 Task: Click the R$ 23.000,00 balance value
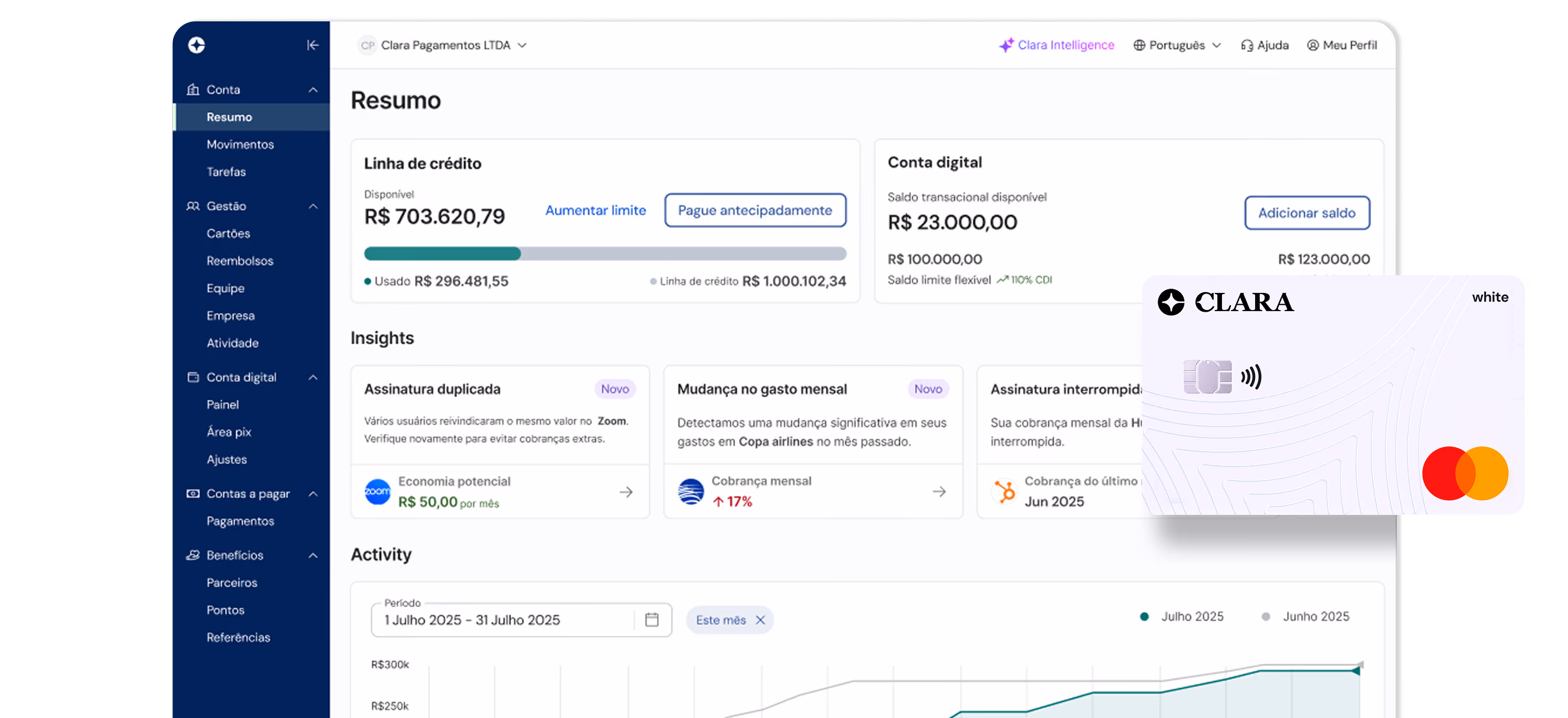(x=953, y=222)
